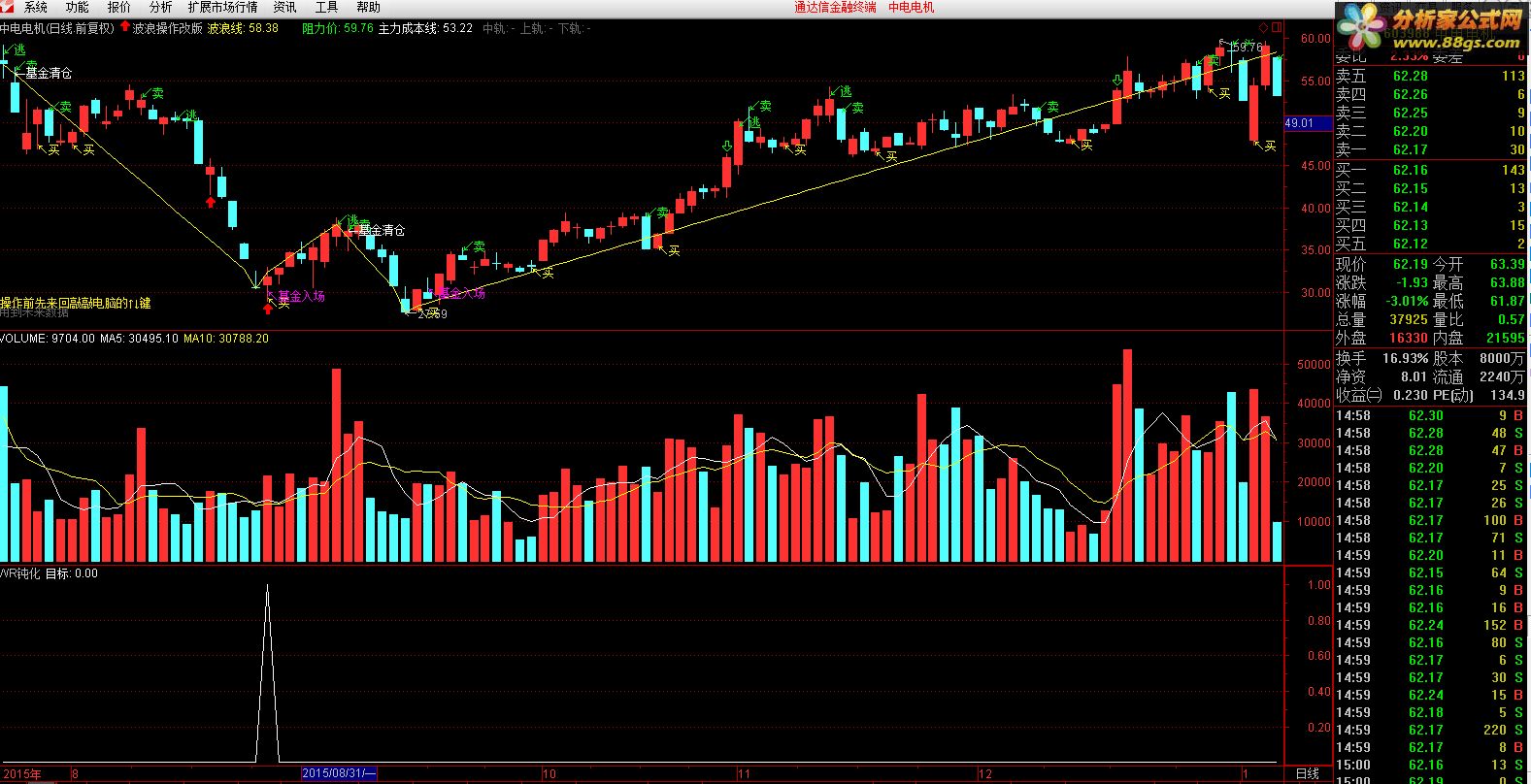Viewport: 1531px width, 784px height.
Task: Click the 股本 value 8000万
Action: coord(1504,358)
